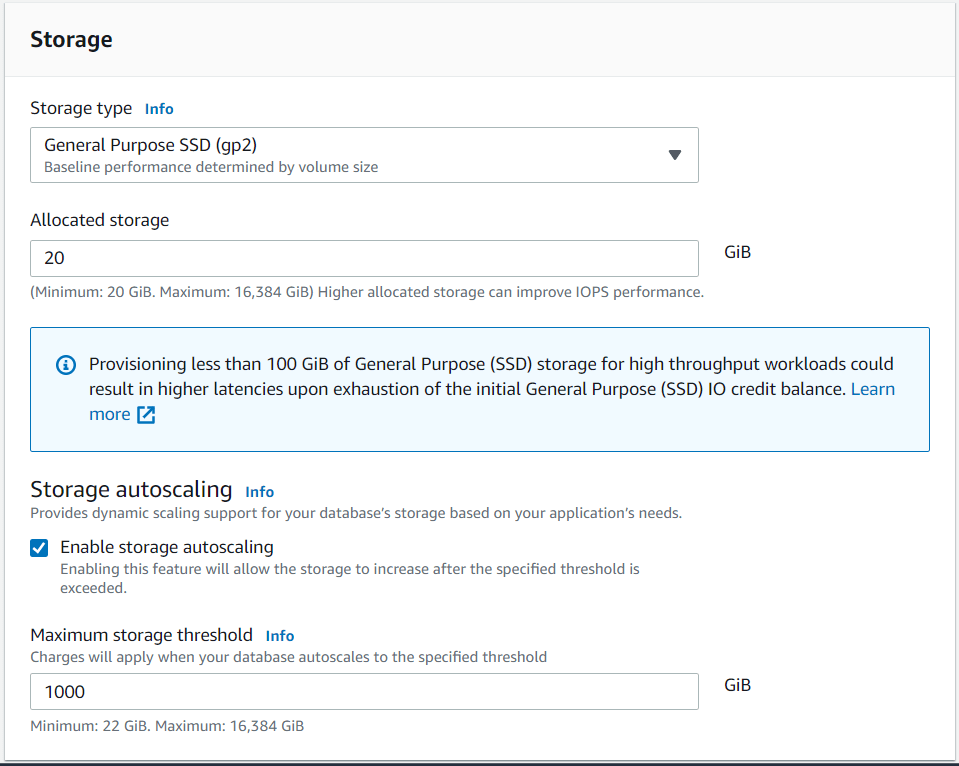Click the Storage section heading
This screenshot has height=766, width=959.
[71, 40]
